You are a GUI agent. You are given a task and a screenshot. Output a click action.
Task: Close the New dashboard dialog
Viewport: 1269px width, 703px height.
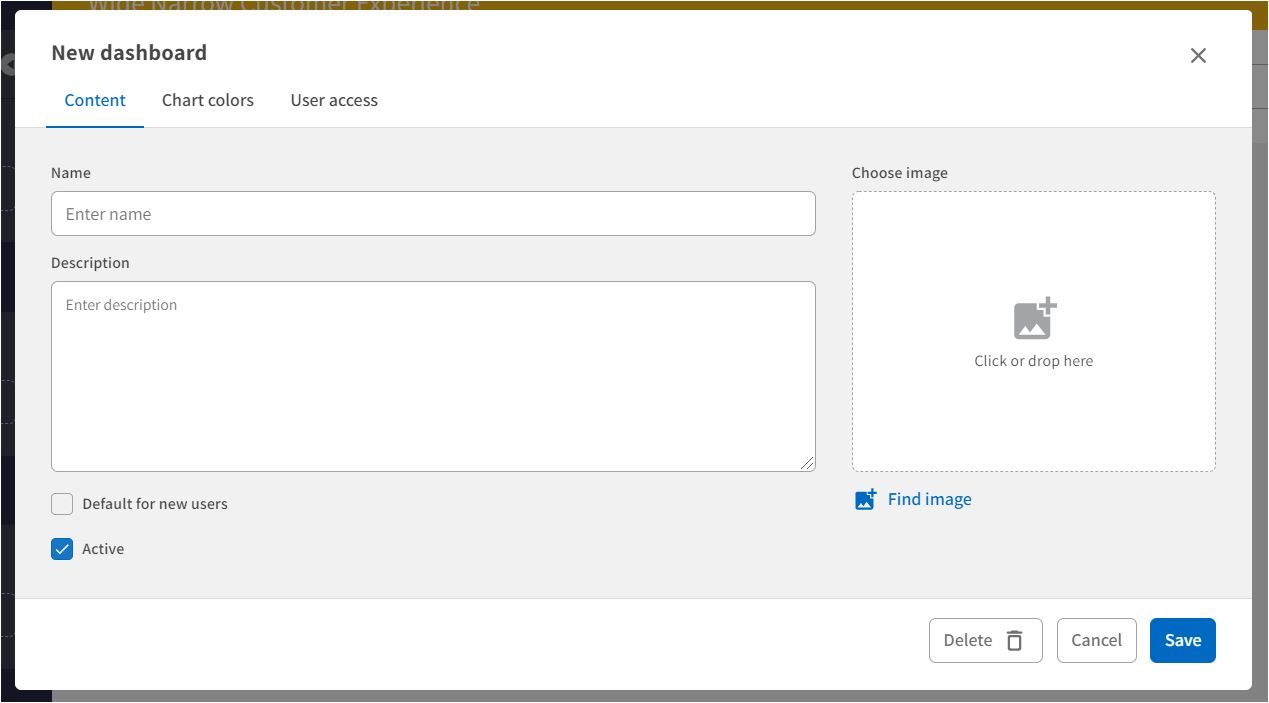(1198, 56)
